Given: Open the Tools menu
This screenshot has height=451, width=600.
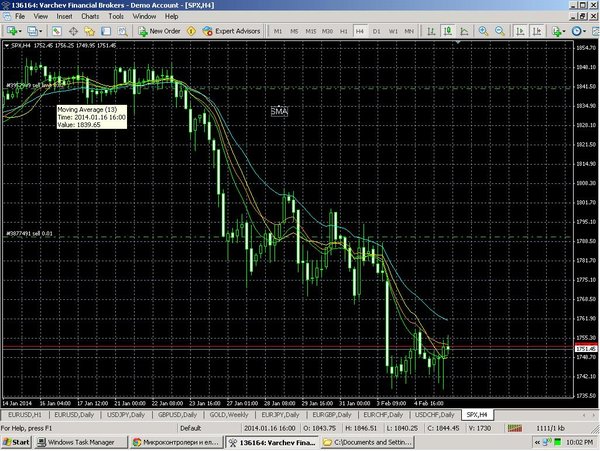Looking at the screenshot, I should click(116, 16).
